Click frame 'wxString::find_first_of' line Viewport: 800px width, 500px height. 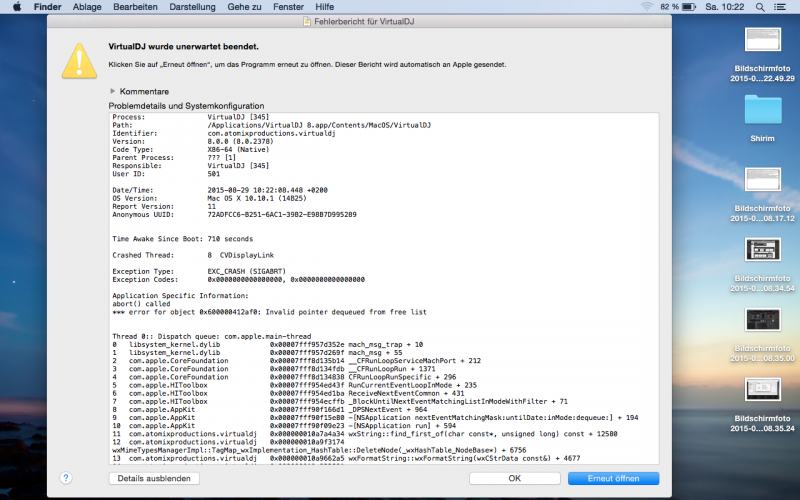[x=365, y=434]
